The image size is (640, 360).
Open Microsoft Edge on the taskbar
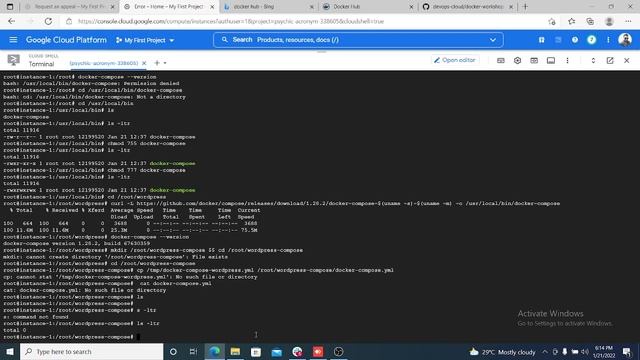click(214, 351)
